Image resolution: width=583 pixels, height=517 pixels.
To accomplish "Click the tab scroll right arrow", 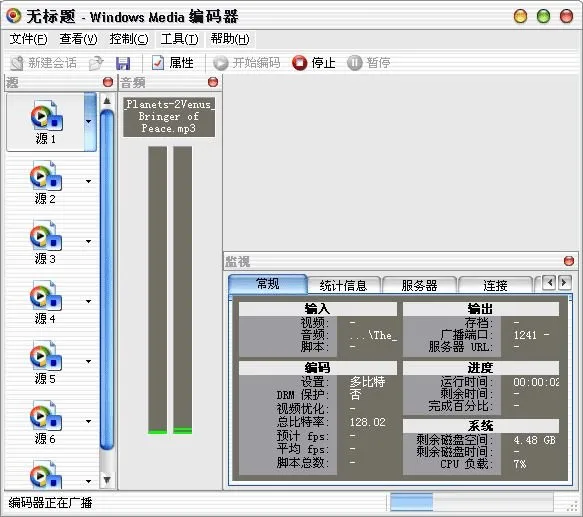I will click(564, 283).
